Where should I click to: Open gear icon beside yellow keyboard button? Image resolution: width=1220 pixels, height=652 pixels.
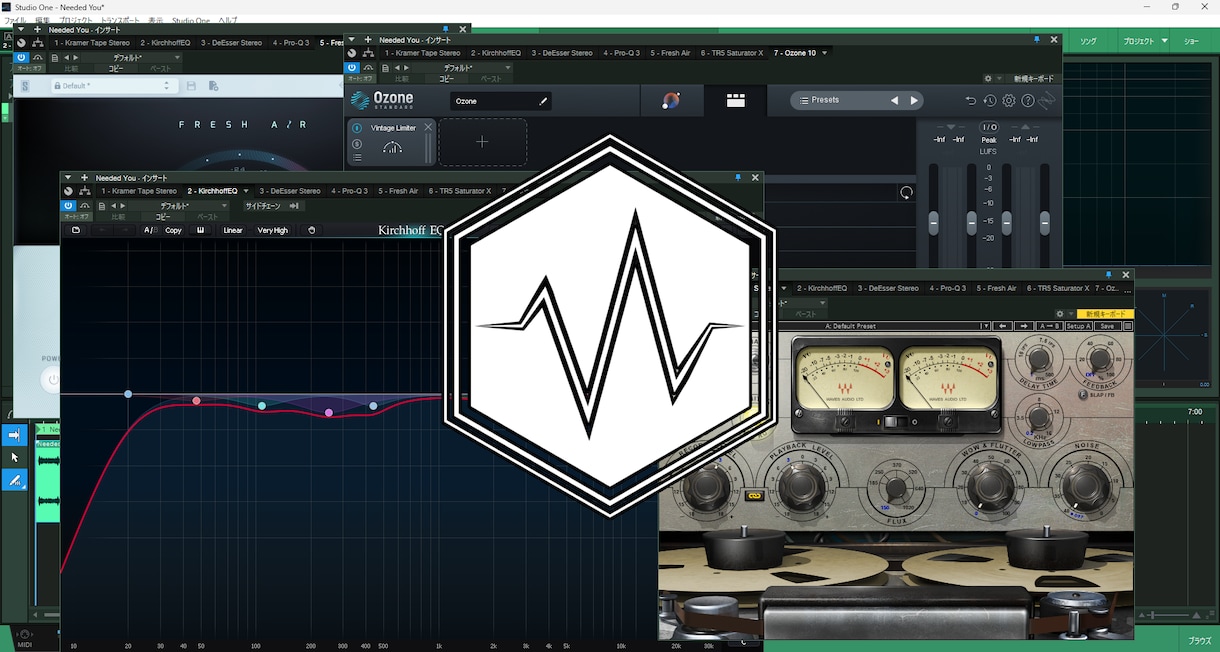pos(1060,314)
